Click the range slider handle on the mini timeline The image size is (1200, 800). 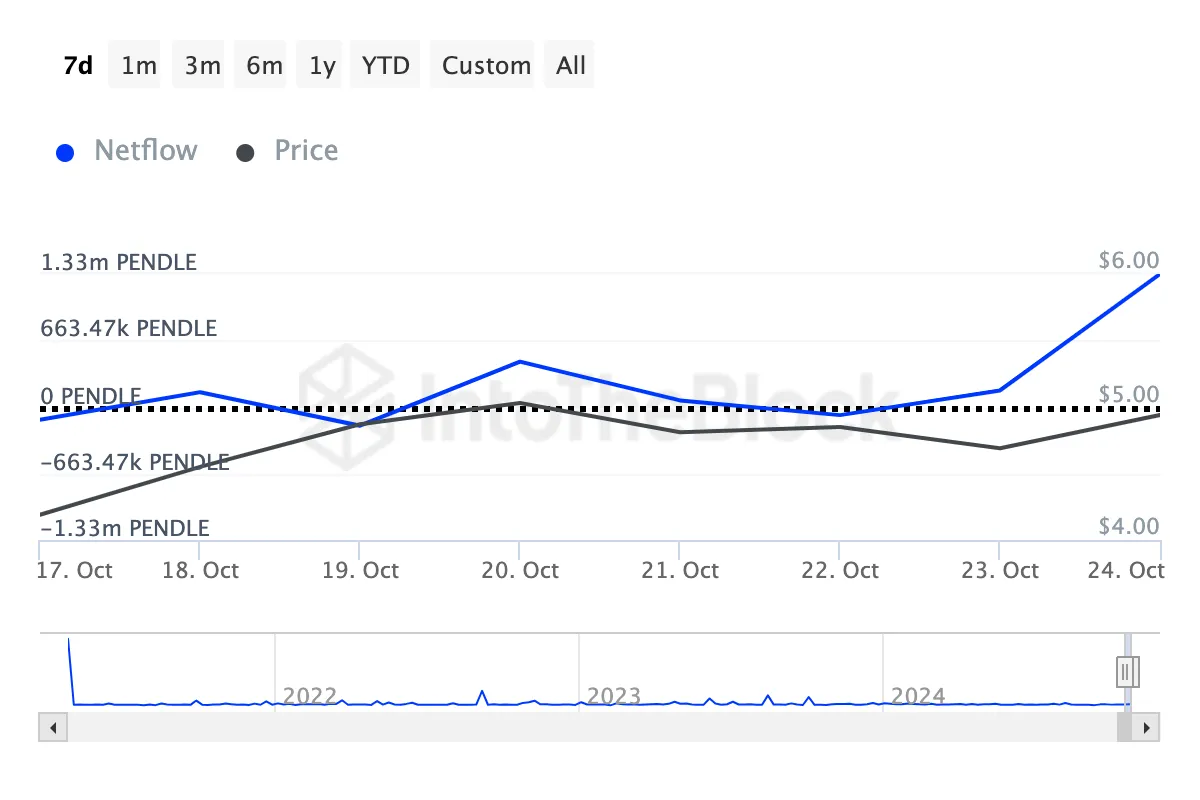click(1126, 671)
